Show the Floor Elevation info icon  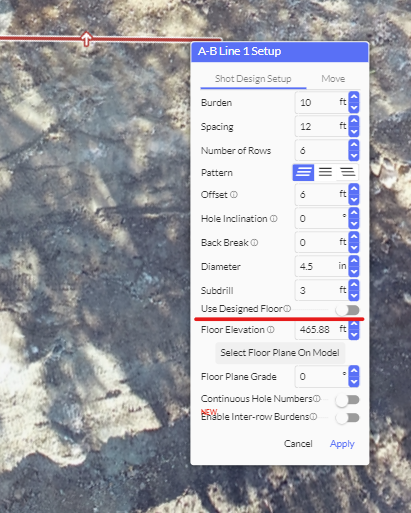pos(271,330)
